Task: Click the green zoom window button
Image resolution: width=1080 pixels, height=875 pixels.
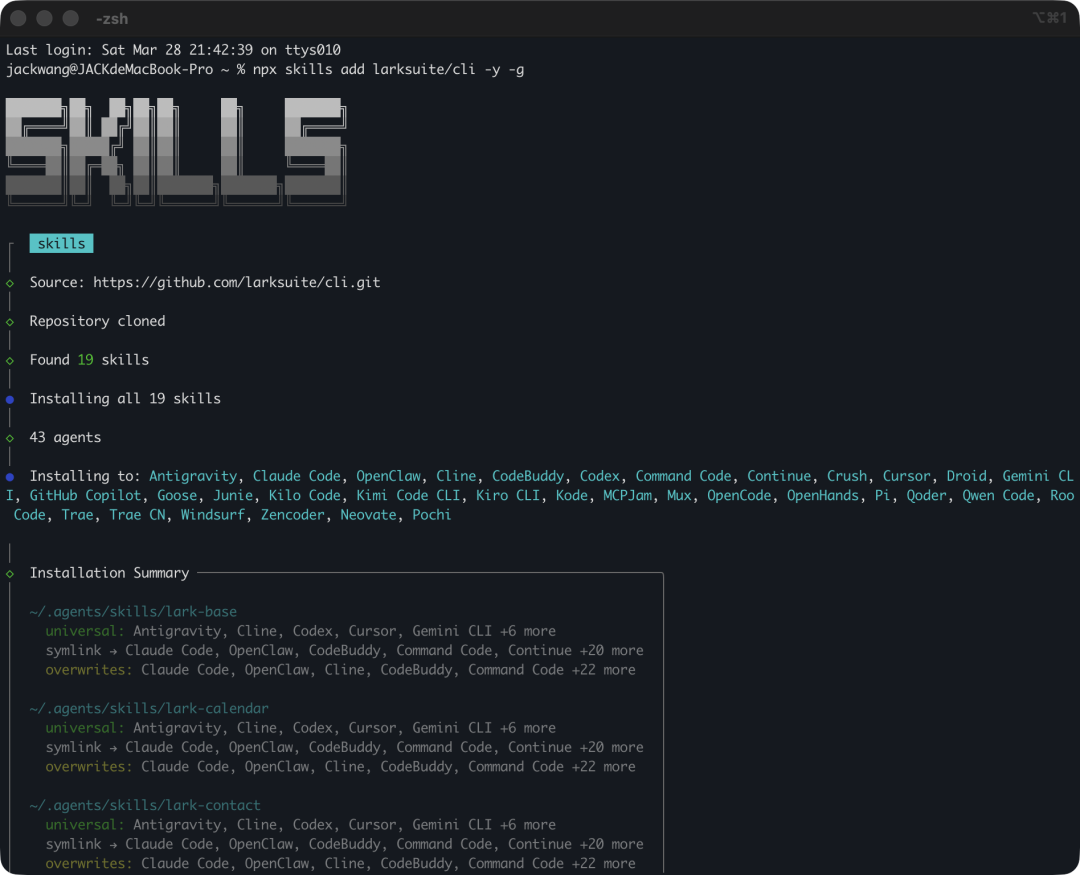Action: click(x=70, y=19)
